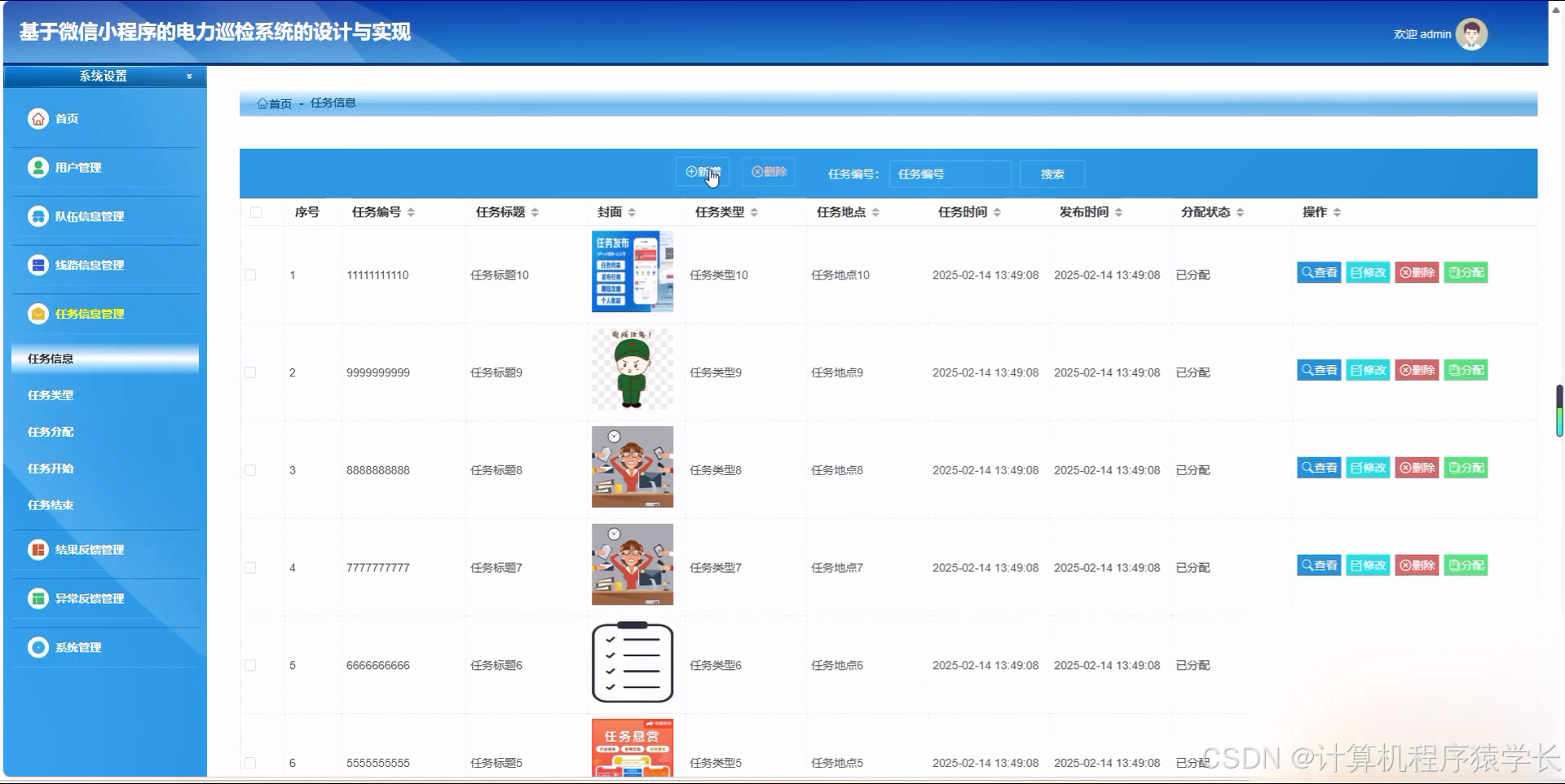The height and width of the screenshot is (784, 1565).
Task: Delete task 7777777777 row
Action: pyautogui.click(x=1417, y=566)
